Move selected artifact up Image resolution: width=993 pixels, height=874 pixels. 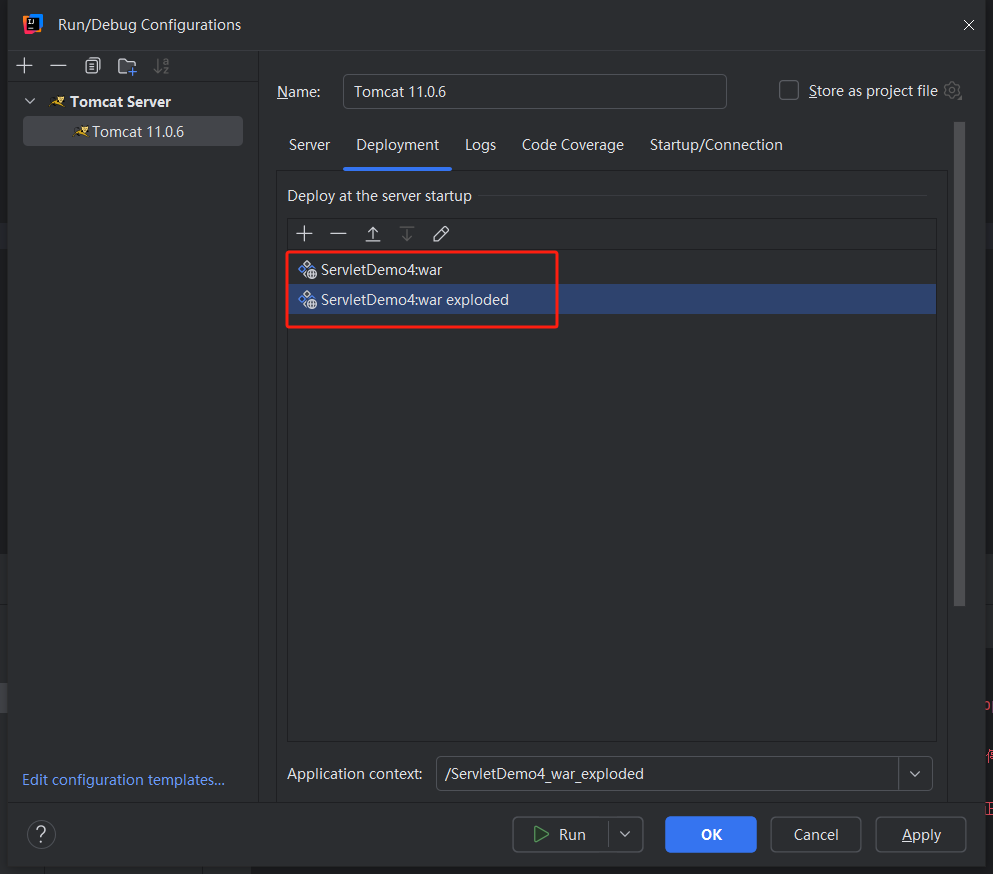click(x=373, y=234)
